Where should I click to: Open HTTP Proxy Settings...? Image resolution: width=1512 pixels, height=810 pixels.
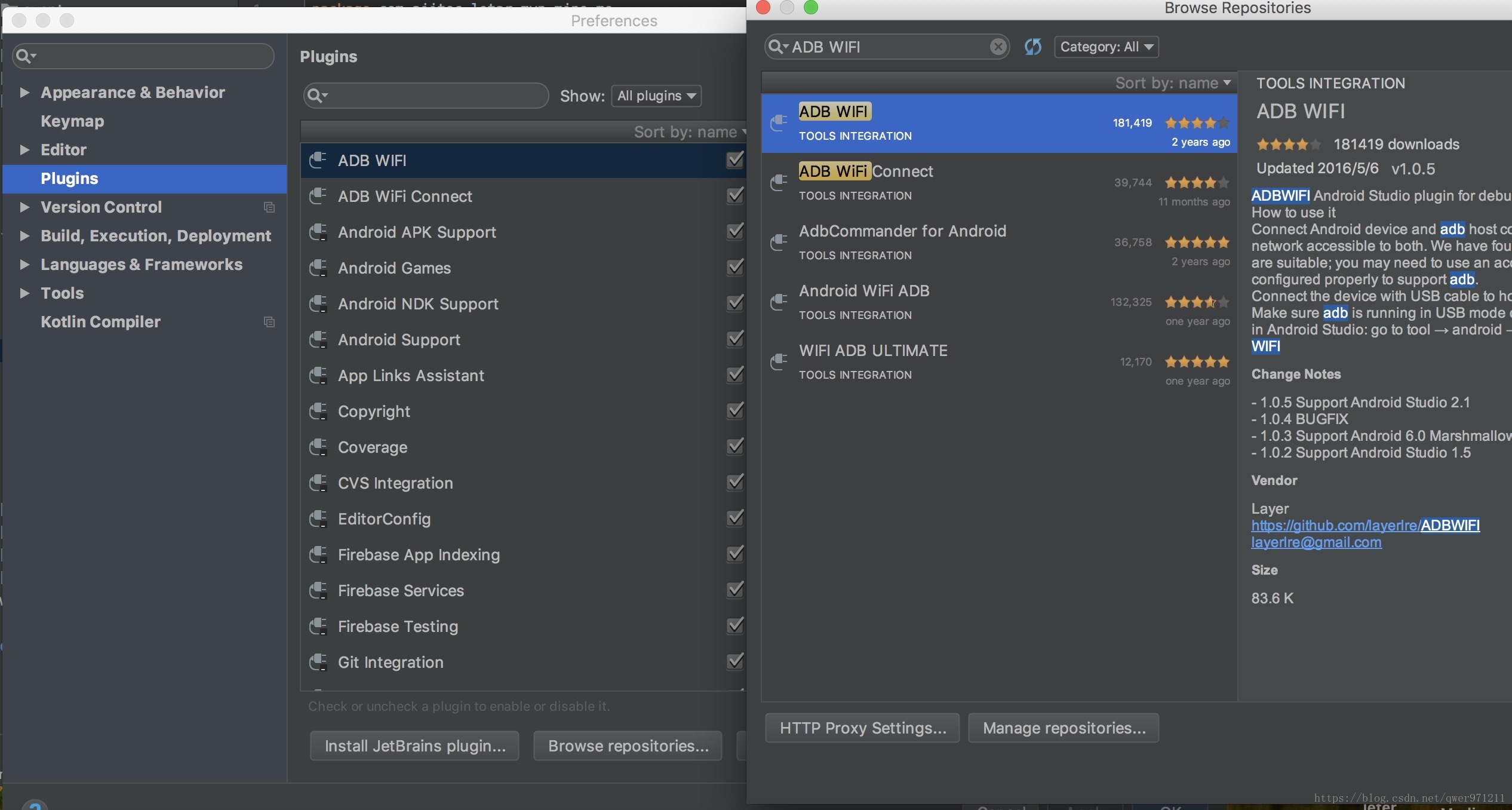(x=863, y=728)
